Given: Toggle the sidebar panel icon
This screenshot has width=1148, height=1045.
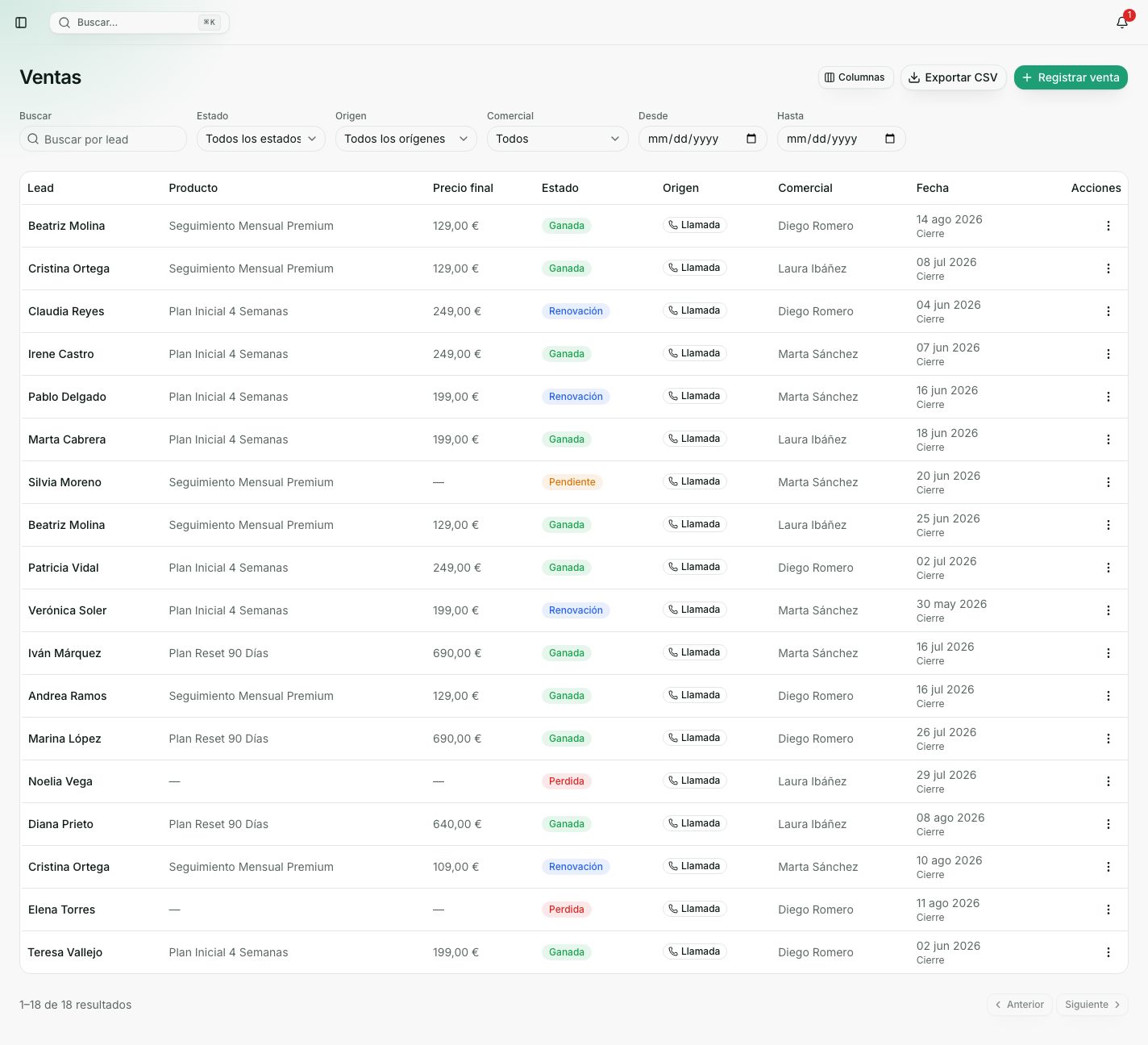Looking at the screenshot, I should point(21,23).
